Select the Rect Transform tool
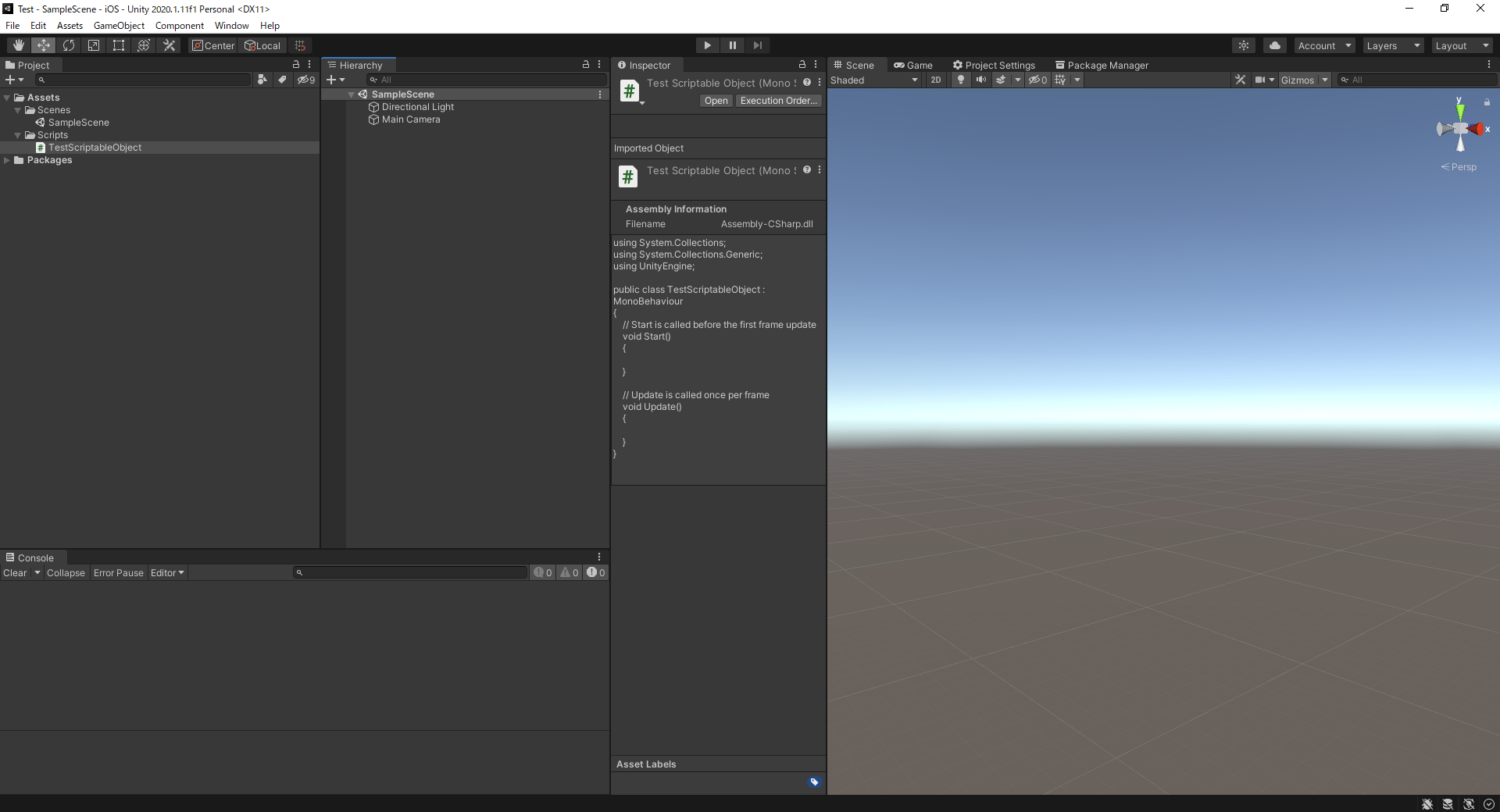1500x812 pixels. [x=118, y=45]
